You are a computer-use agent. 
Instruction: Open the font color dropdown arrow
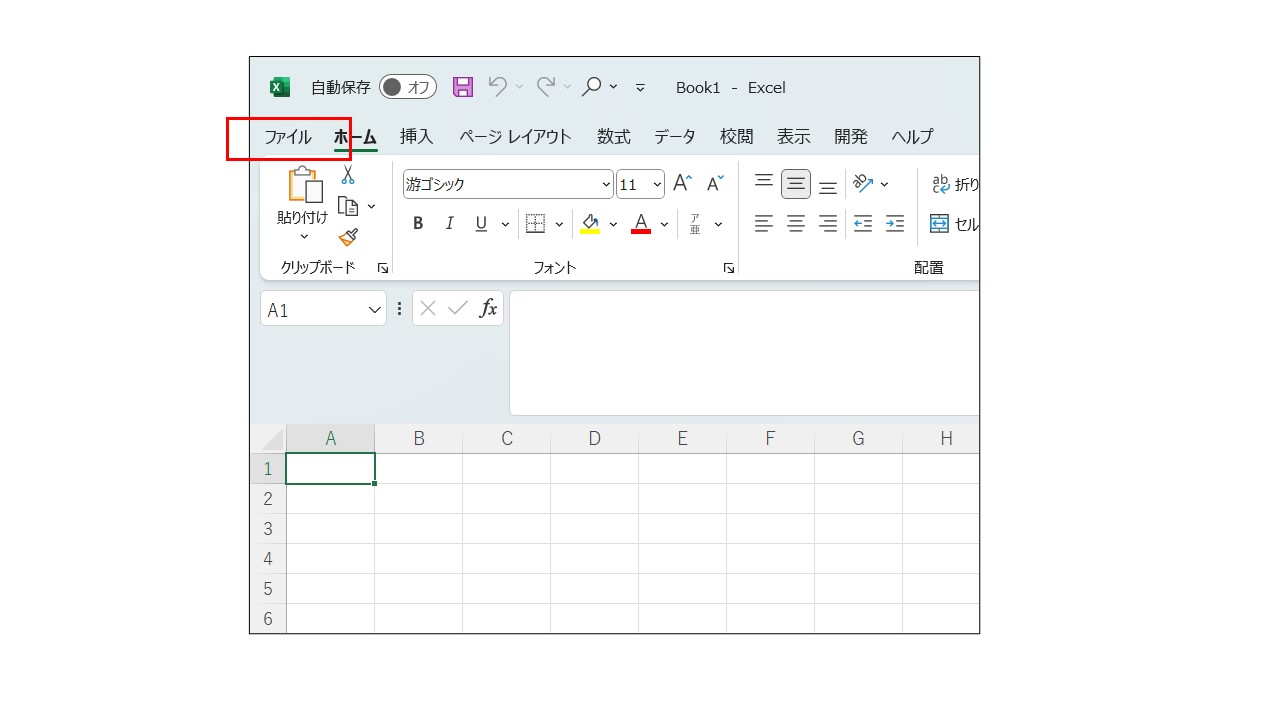click(664, 225)
